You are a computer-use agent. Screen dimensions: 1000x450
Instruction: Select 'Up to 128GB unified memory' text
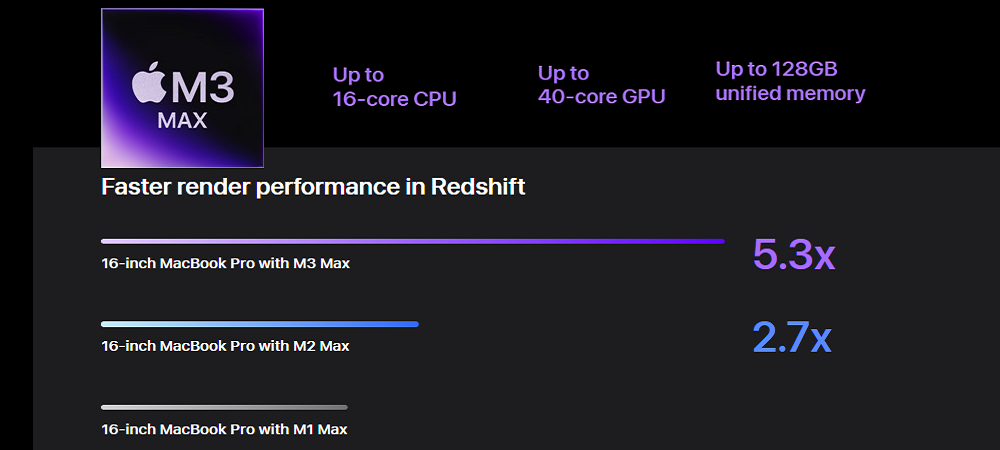(x=790, y=81)
